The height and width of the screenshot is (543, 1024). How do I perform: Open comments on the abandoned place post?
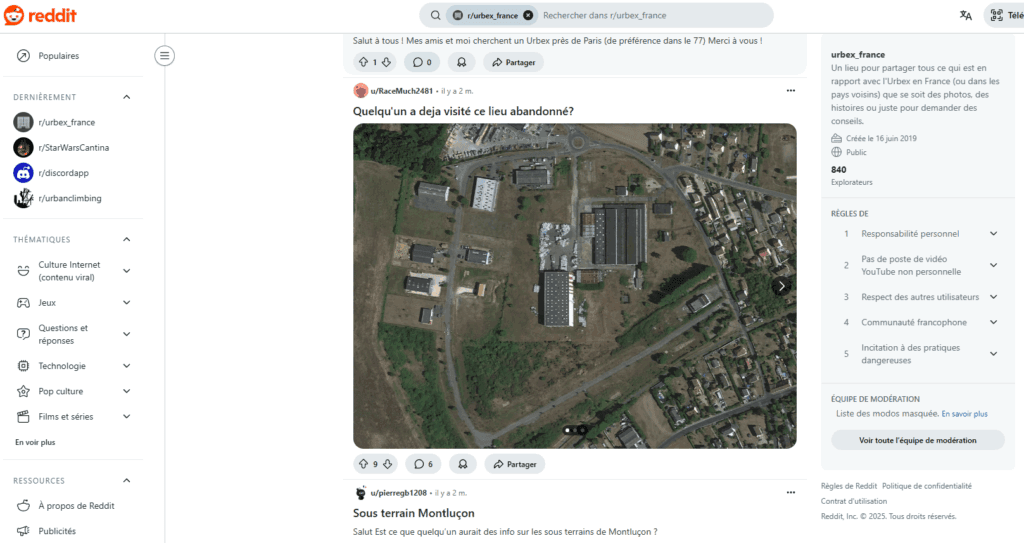click(x=423, y=464)
